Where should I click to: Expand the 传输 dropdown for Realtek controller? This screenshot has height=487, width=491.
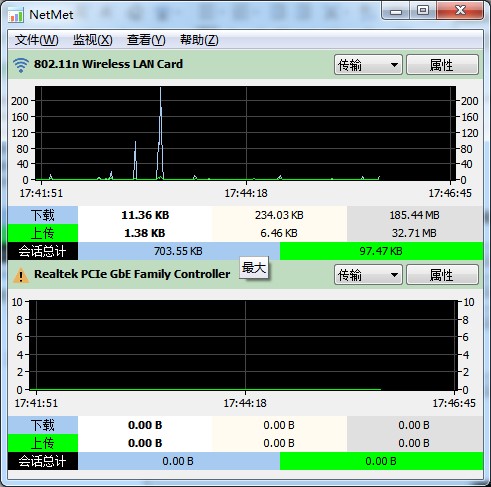pyautogui.click(x=368, y=275)
